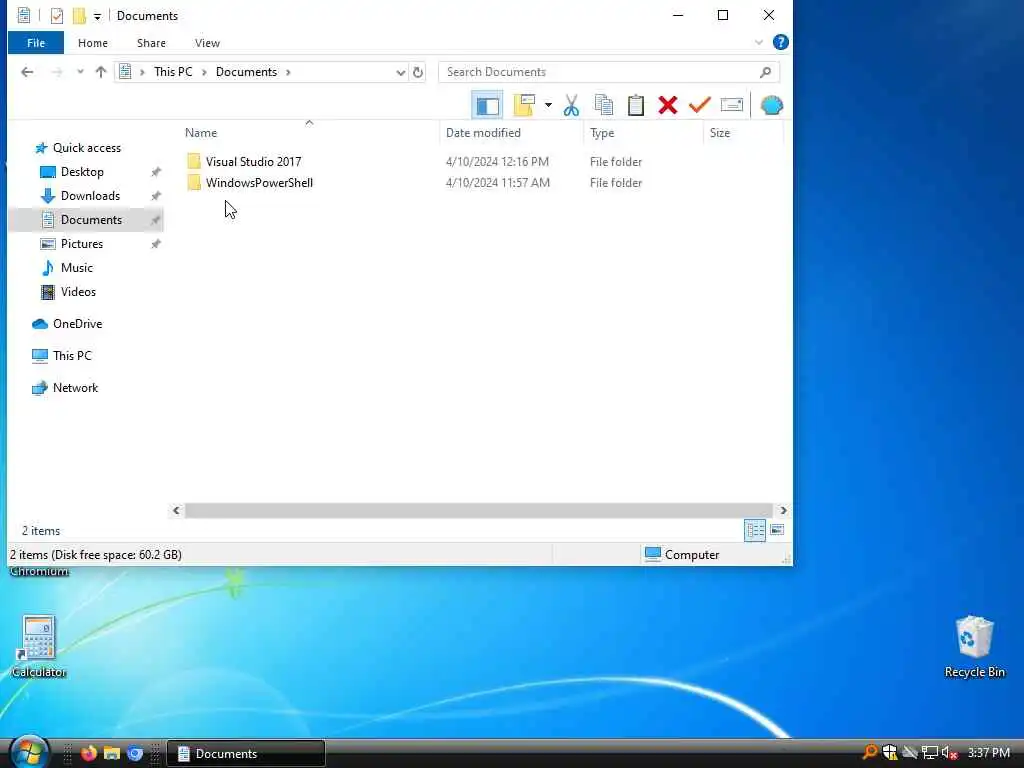Open the Recycle Bin on desktop

pyautogui.click(x=974, y=647)
